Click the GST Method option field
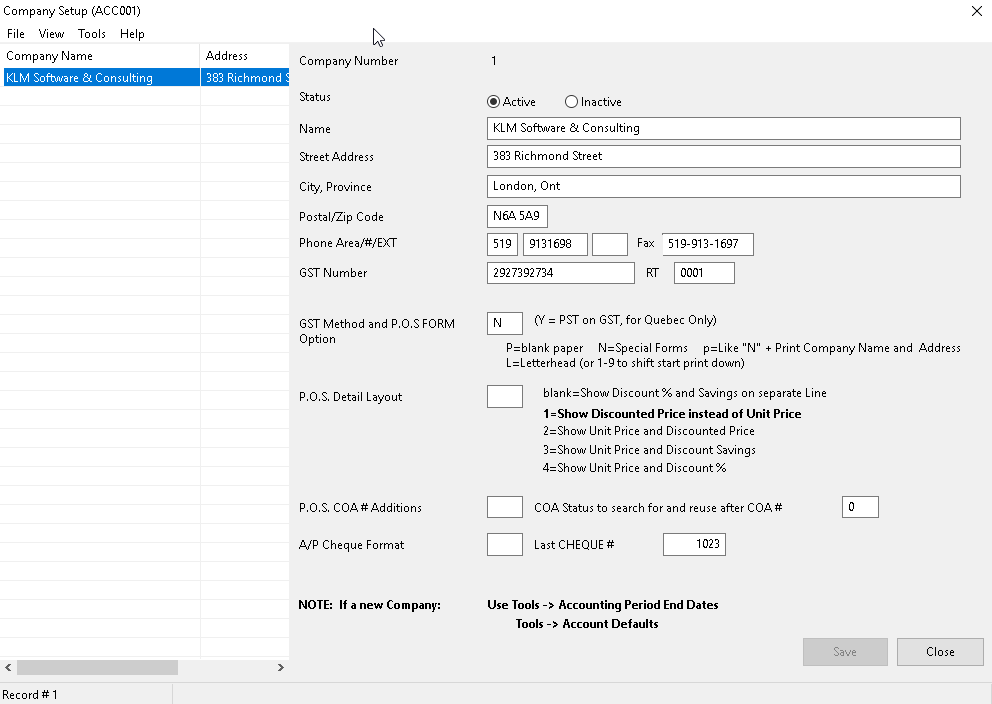Viewport: 992px width, 704px height. tap(505, 323)
